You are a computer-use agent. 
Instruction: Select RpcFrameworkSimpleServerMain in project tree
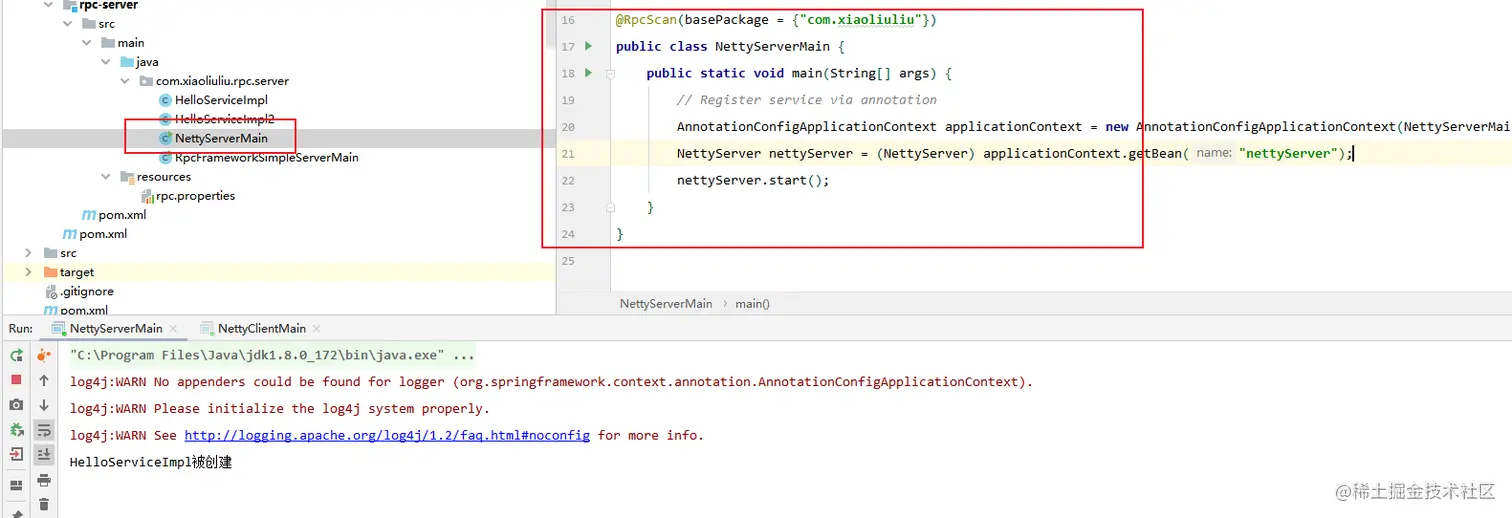pos(266,157)
